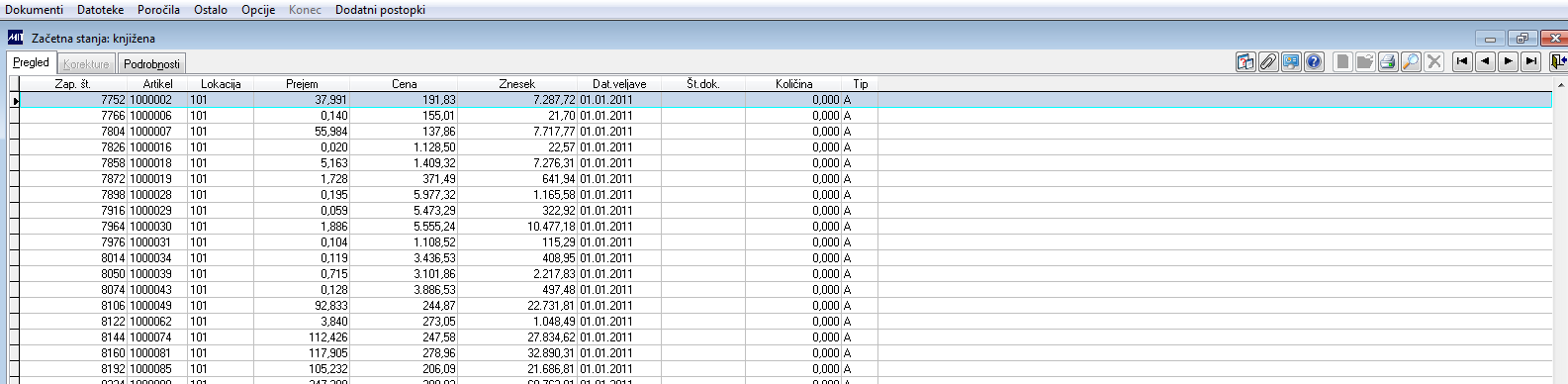This screenshot has height=384, width=1568.
Task: Switch to the Podrobnosti tab
Action: pyautogui.click(x=152, y=64)
